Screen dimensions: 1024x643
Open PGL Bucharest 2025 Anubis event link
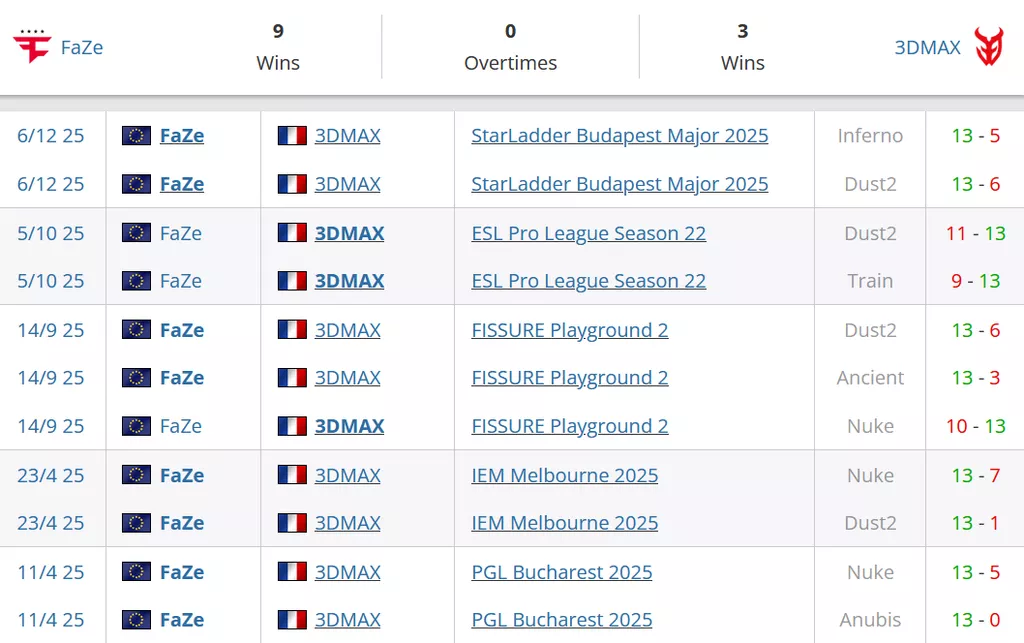[x=561, y=620]
